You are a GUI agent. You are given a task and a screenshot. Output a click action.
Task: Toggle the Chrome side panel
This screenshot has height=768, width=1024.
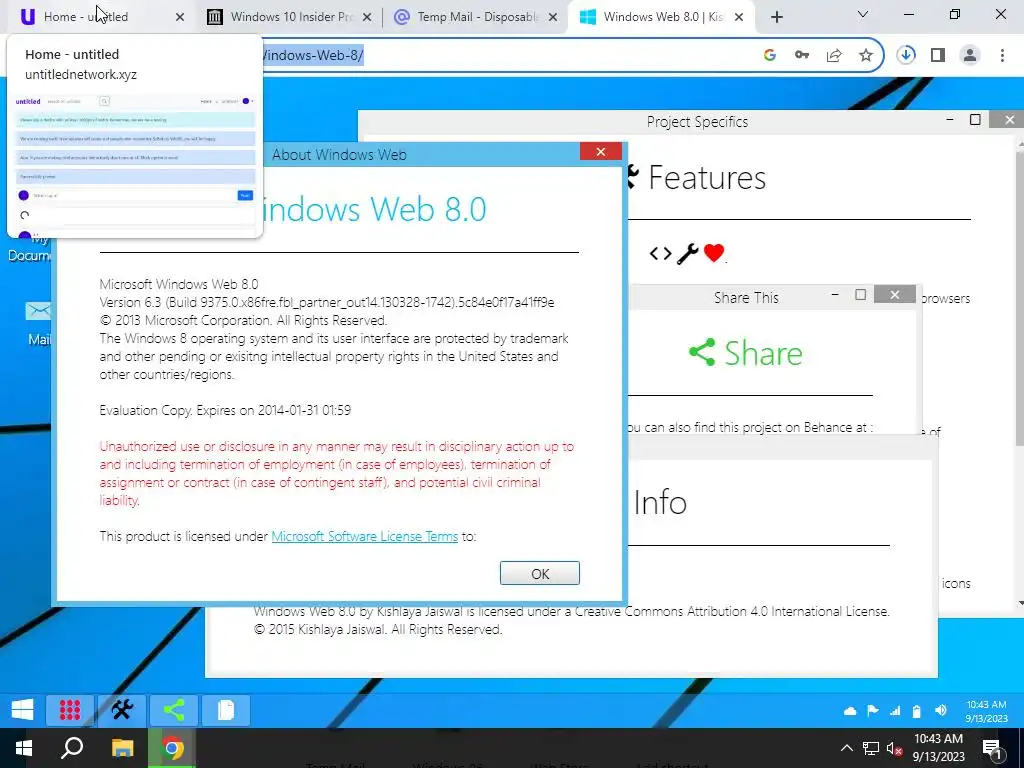pos(938,56)
